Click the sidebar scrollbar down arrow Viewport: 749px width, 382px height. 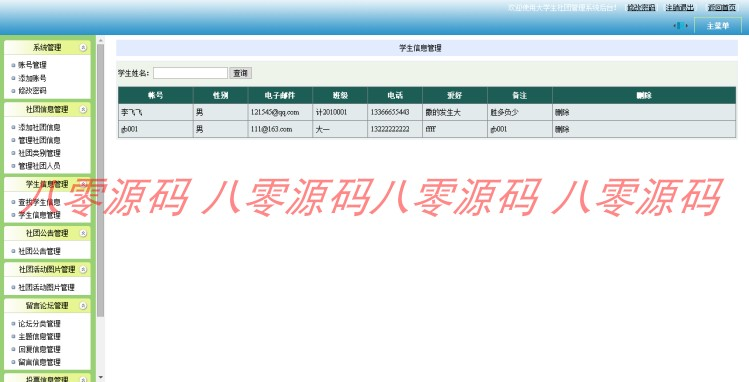point(100,377)
